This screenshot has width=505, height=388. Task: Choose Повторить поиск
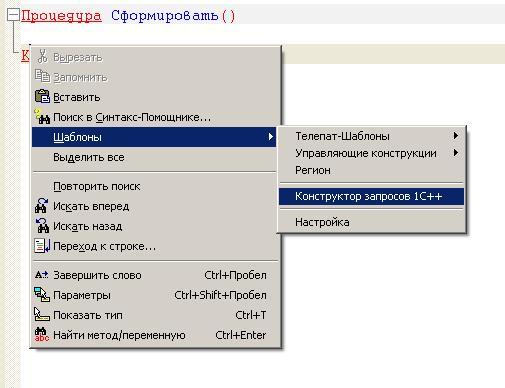tap(154, 186)
